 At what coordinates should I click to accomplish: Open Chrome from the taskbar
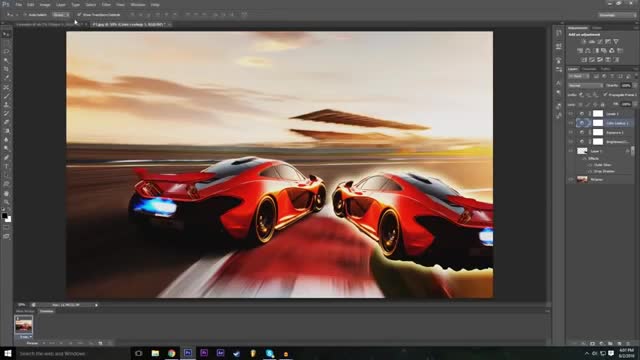(x=171, y=353)
